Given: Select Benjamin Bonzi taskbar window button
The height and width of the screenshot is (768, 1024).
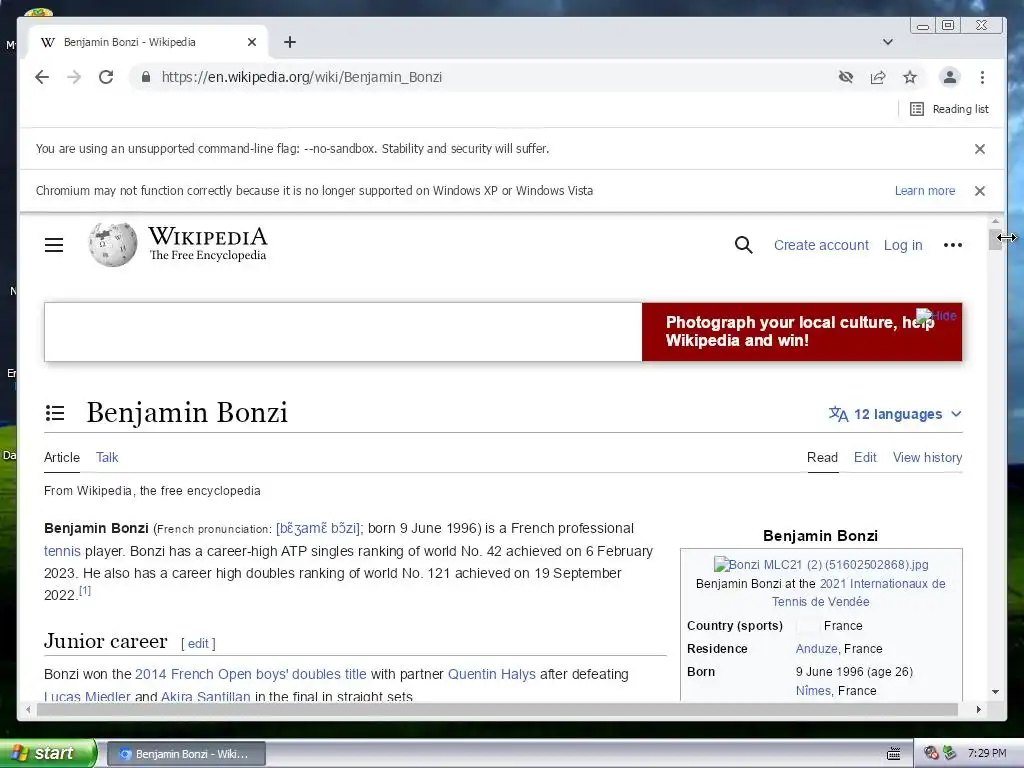Looking at the screenshot, I should [x=185, y=754].
